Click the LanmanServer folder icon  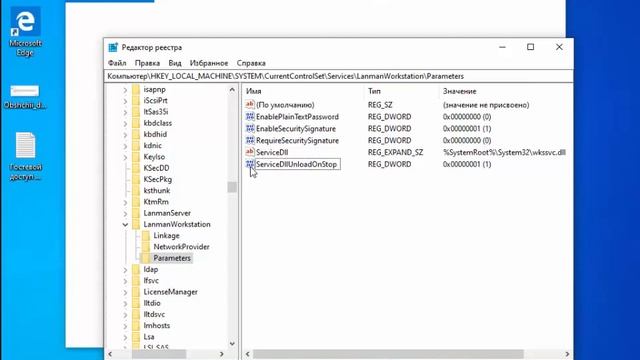point(136,213)
